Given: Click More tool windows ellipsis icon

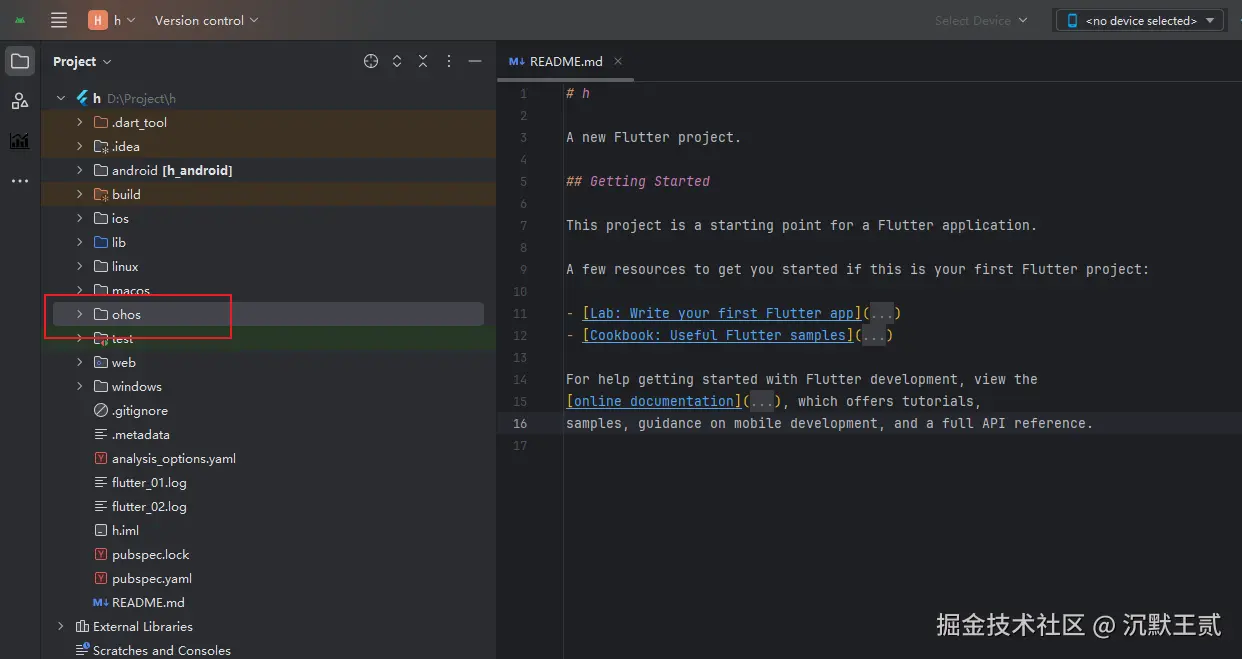Looking at the screenshot, I should (20, 181).
